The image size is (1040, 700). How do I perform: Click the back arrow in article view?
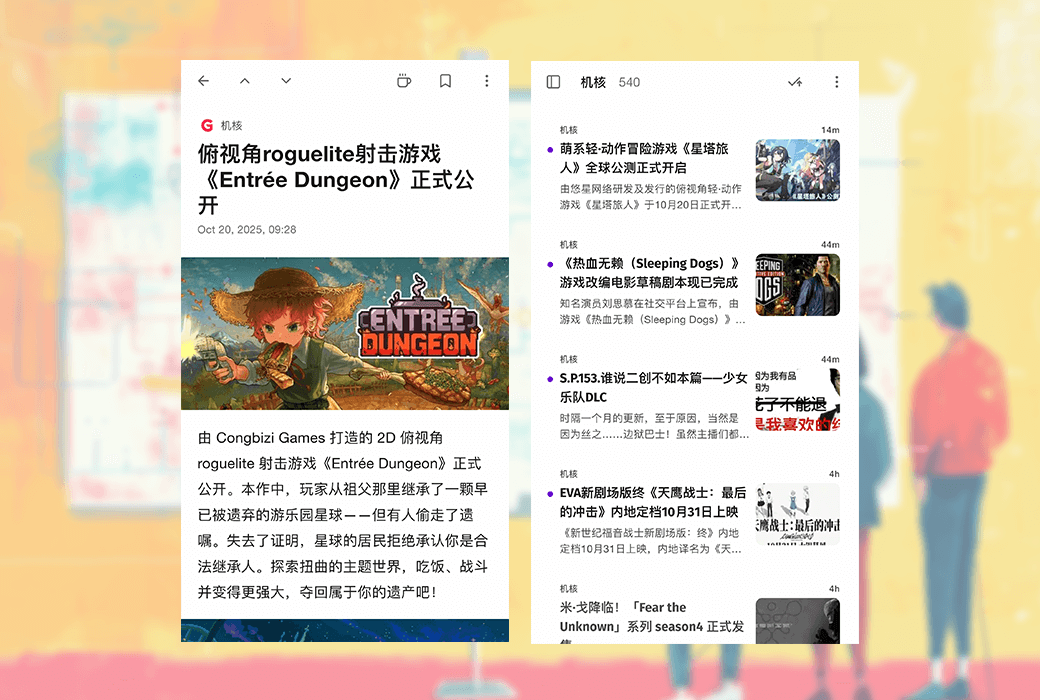point(204,81)
